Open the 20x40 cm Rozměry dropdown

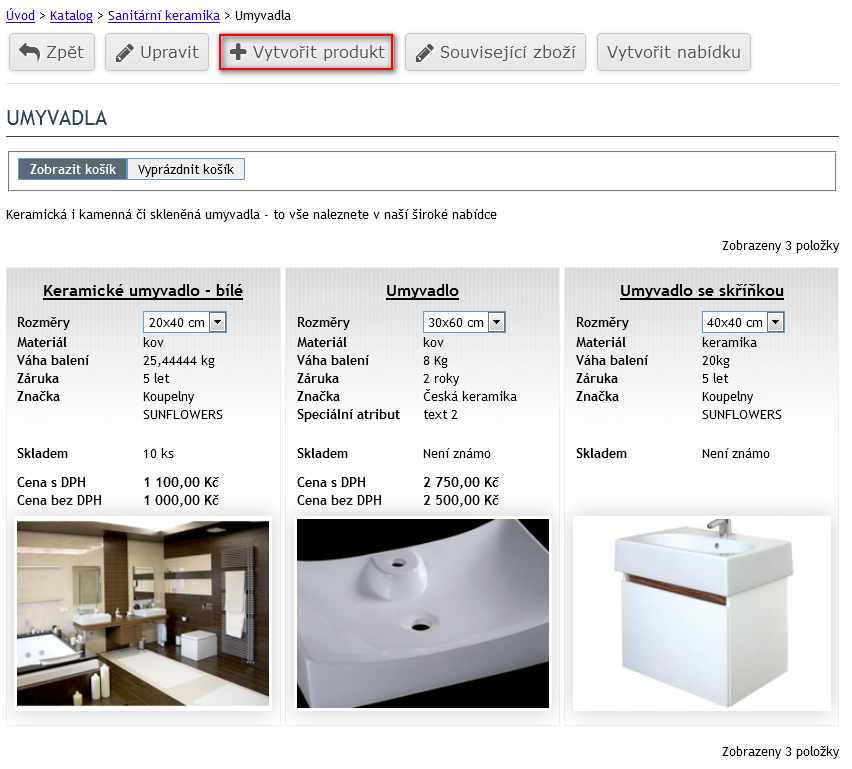185,322
